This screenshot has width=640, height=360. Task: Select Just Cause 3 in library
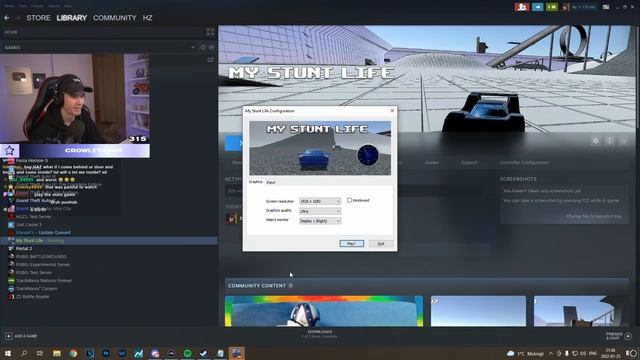(29, 224)
